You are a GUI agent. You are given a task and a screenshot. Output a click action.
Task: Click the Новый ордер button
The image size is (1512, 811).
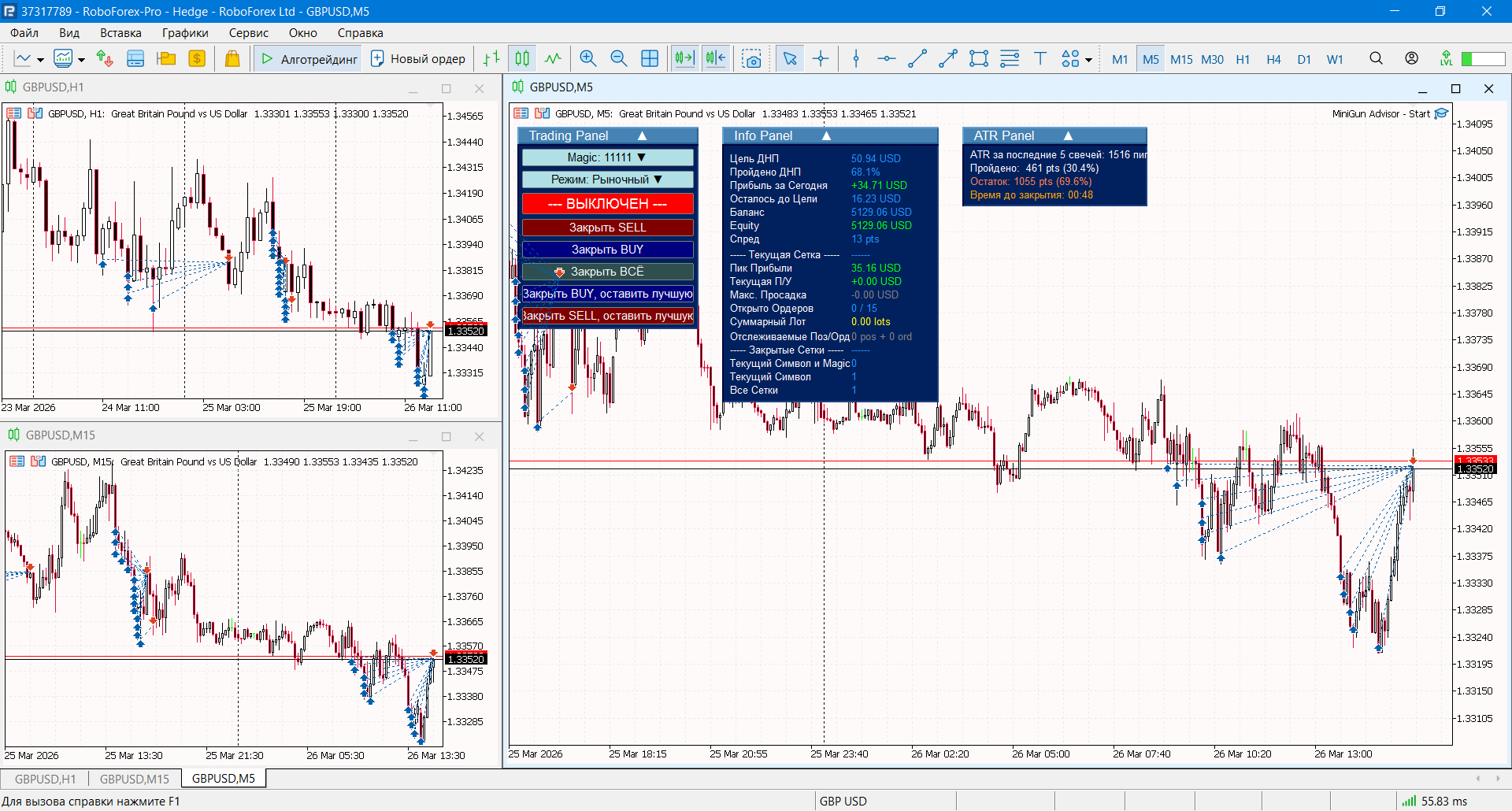click(418, 59)
